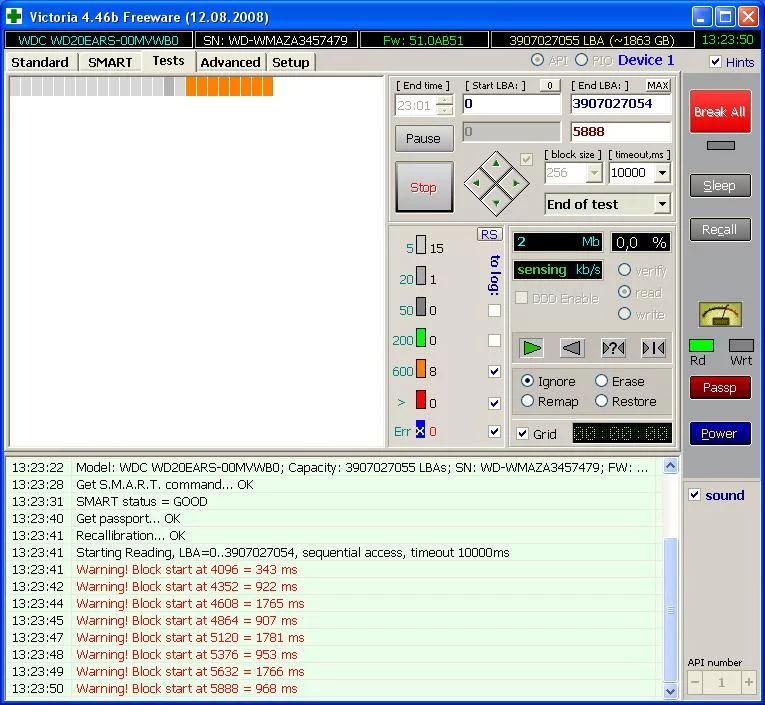Select reverse scan direction icon
This screenshot has width=765, height=705.
click(571, 348)
